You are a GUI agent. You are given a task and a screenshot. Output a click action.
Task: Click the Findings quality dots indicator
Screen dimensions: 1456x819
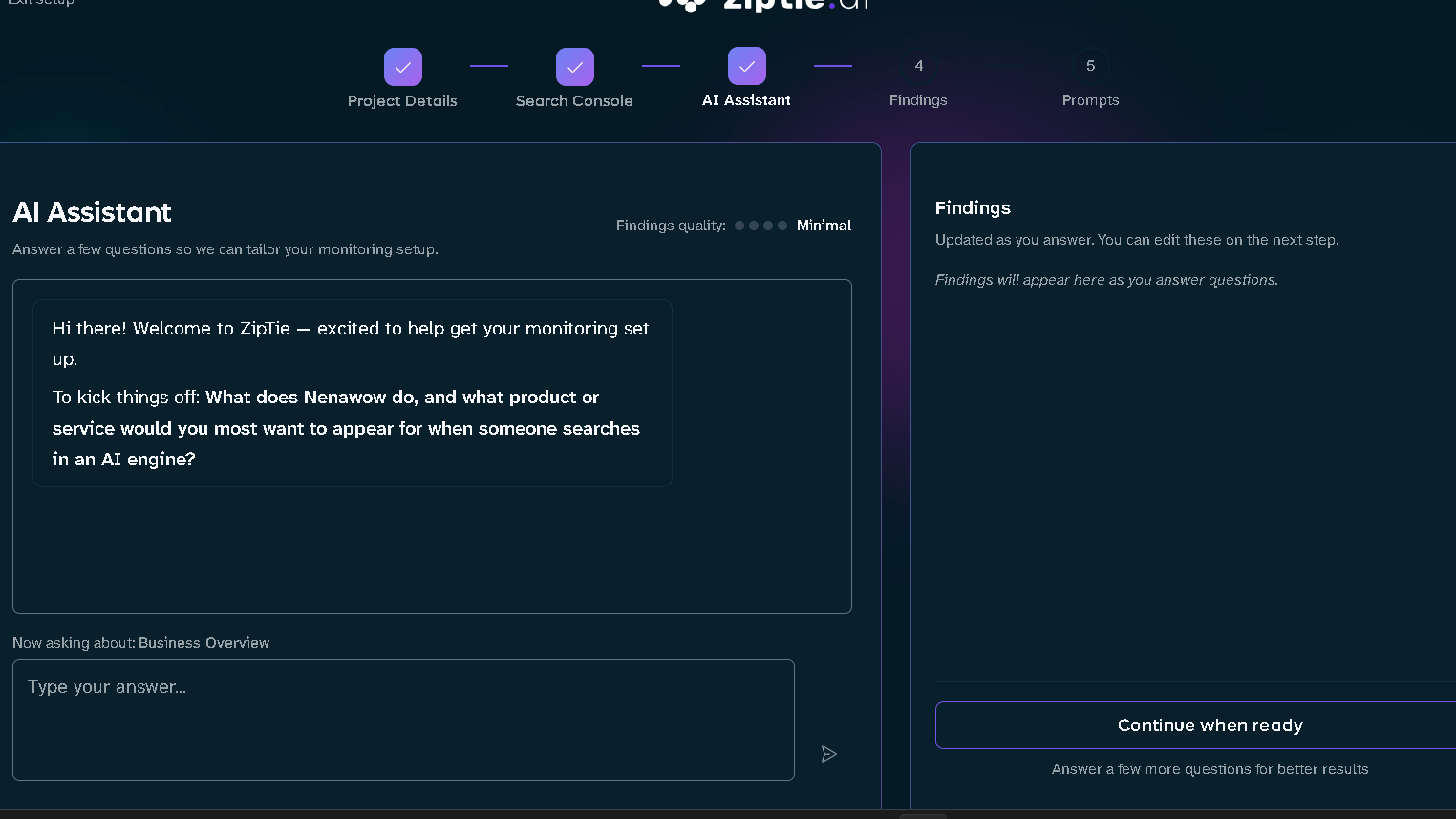(760, 226)
